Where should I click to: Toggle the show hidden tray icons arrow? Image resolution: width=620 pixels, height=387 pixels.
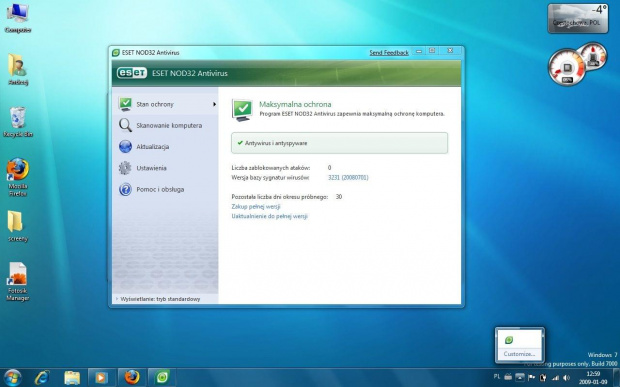click(x=520, y=377)
